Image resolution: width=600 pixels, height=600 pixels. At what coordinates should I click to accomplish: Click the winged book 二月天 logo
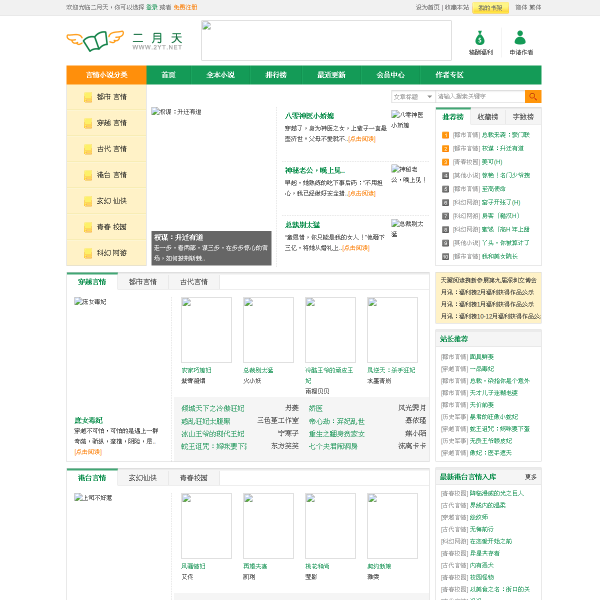(x=124, y=41)
